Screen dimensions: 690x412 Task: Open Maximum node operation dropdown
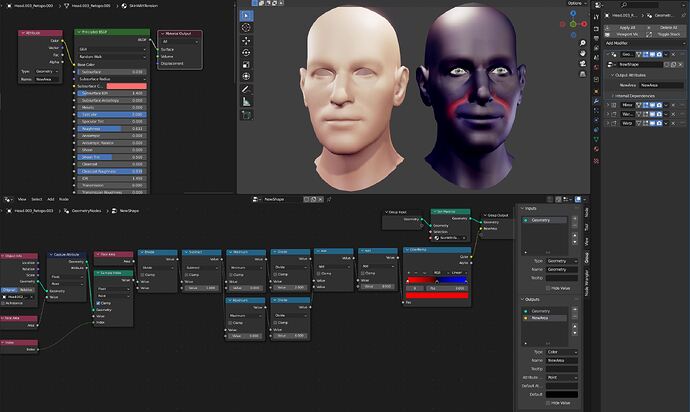click(245, 316)
